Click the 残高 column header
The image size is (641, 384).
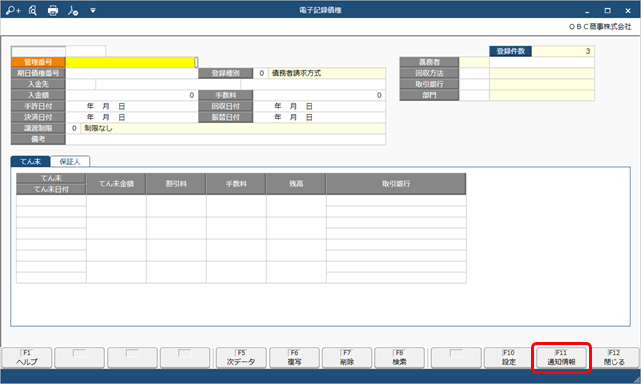[296, 184]
